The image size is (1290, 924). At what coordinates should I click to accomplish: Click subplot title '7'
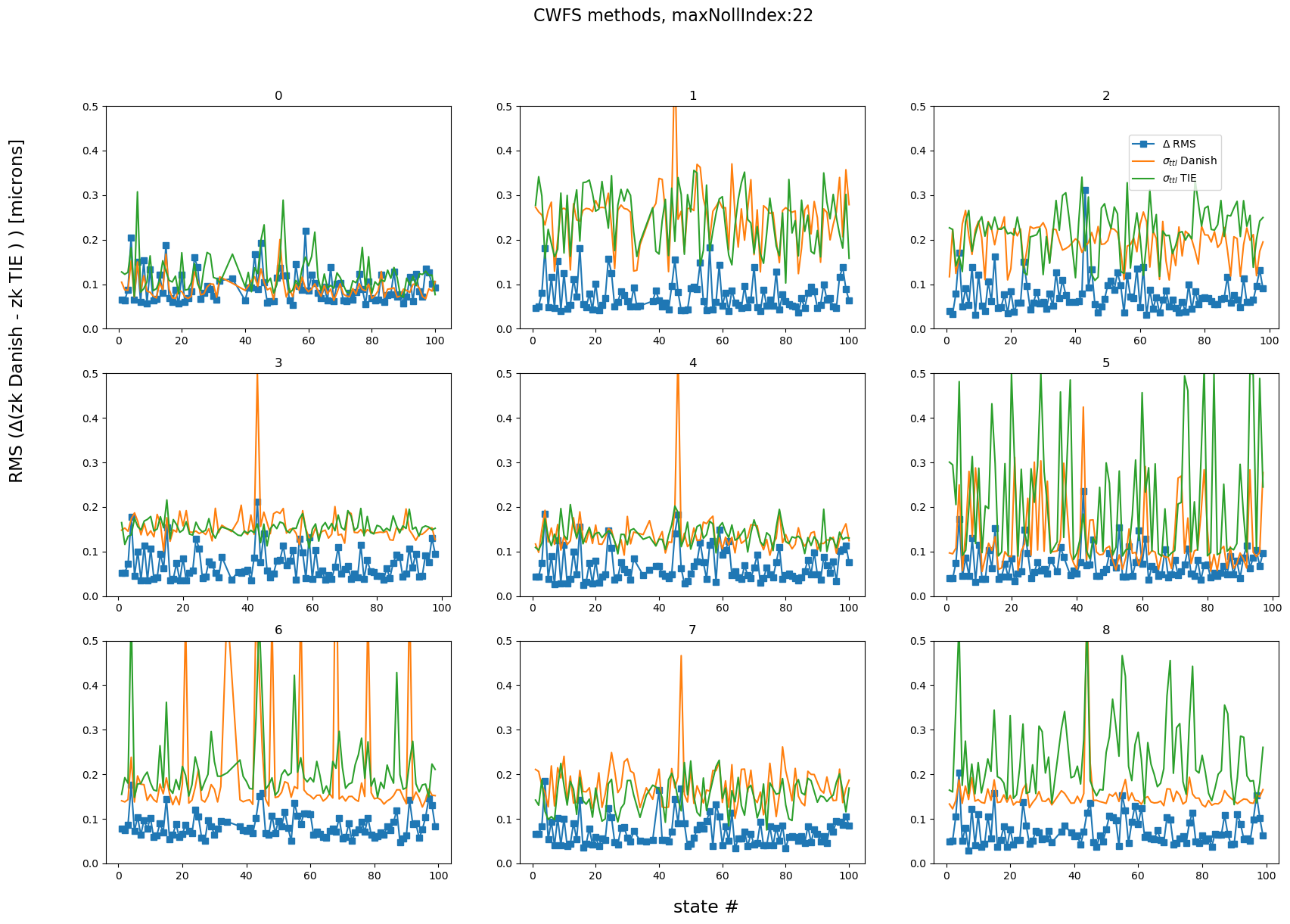[x=693, y=630]
